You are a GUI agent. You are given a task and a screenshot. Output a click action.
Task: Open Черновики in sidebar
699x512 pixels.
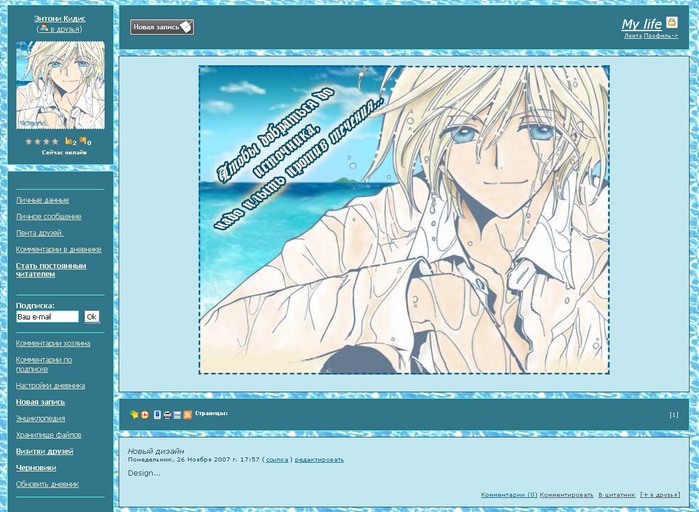(x=36, y=468)
